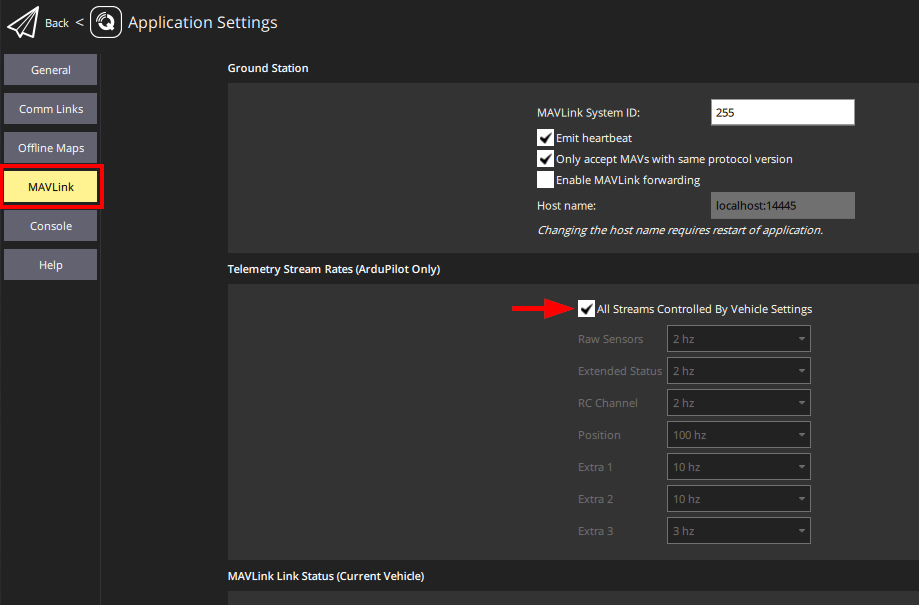Open the Extra 3 rate dropdown
919x605 pixels.
(738, 530)
